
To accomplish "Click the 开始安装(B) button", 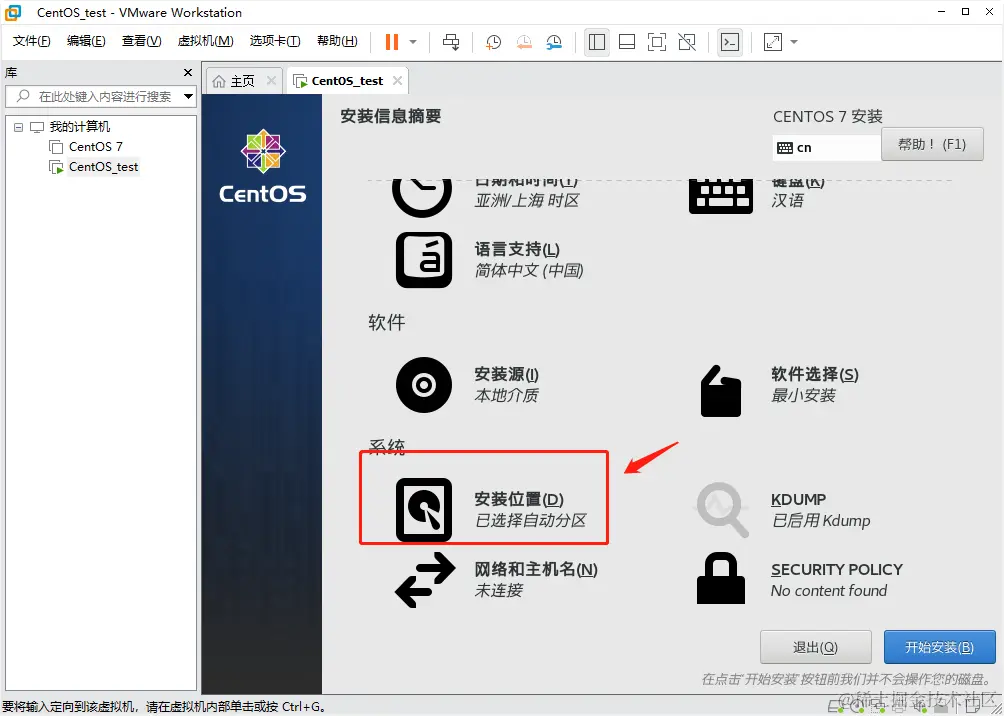I will tap(939, 647).
